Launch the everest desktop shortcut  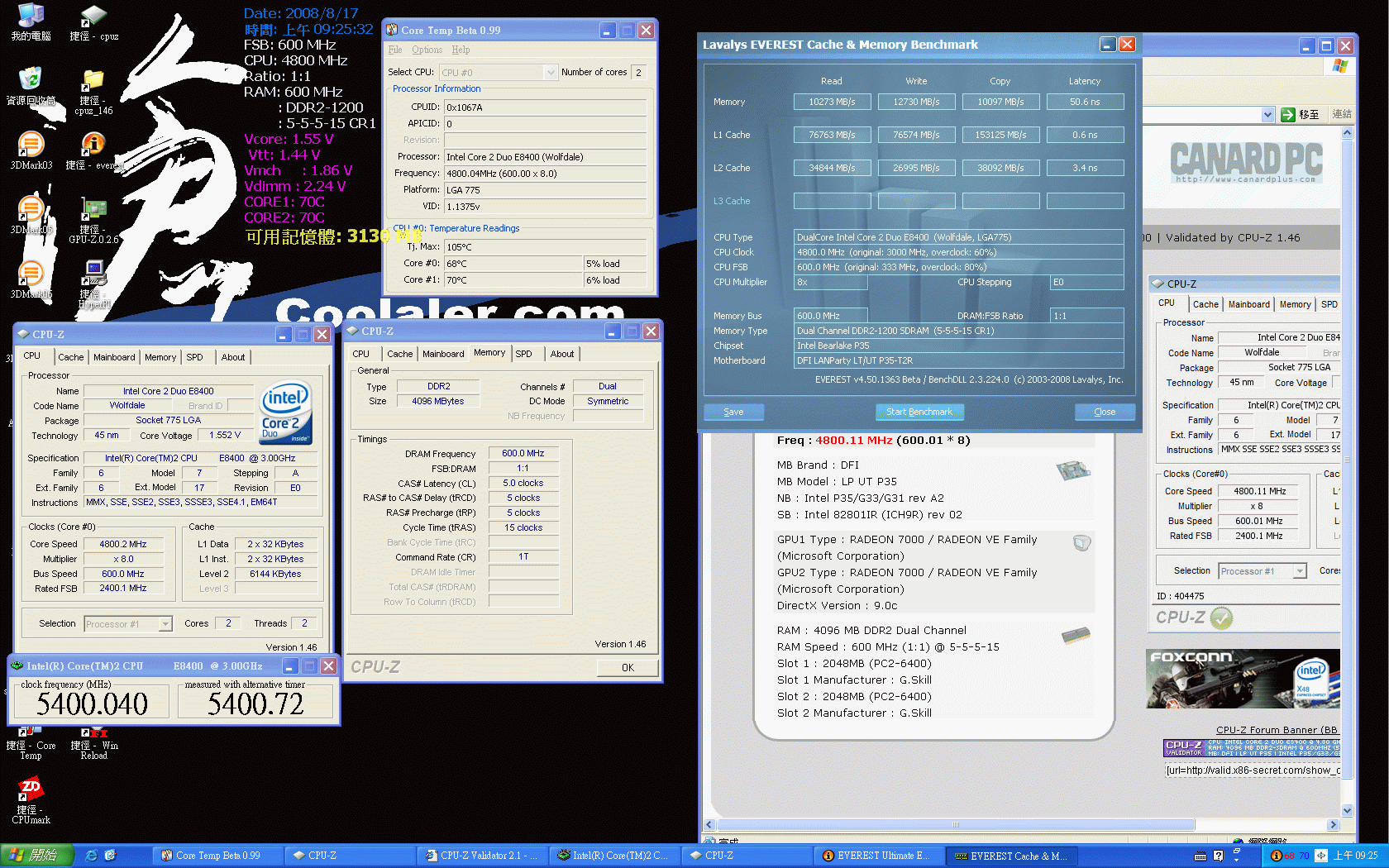pos(93,150)
